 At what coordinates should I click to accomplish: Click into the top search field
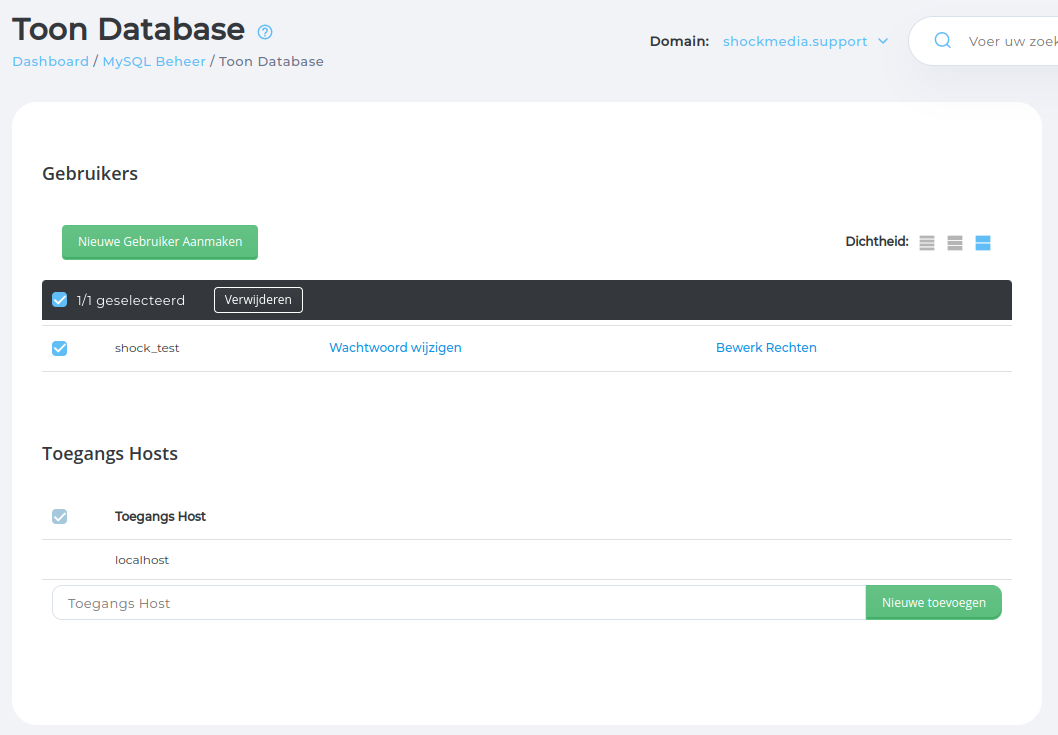point(1010,41)
